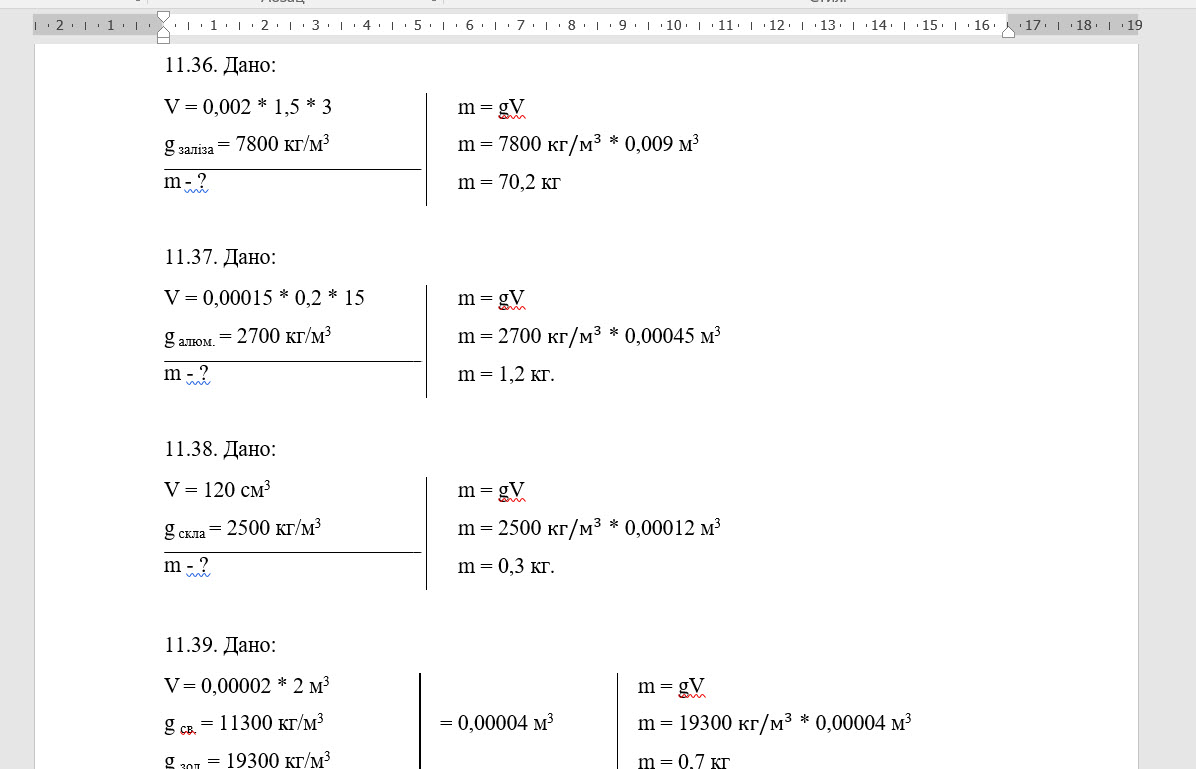Click the line 'm = 19300 кг/м³ * 0,00004 м³'

click(x=774, y=723)
